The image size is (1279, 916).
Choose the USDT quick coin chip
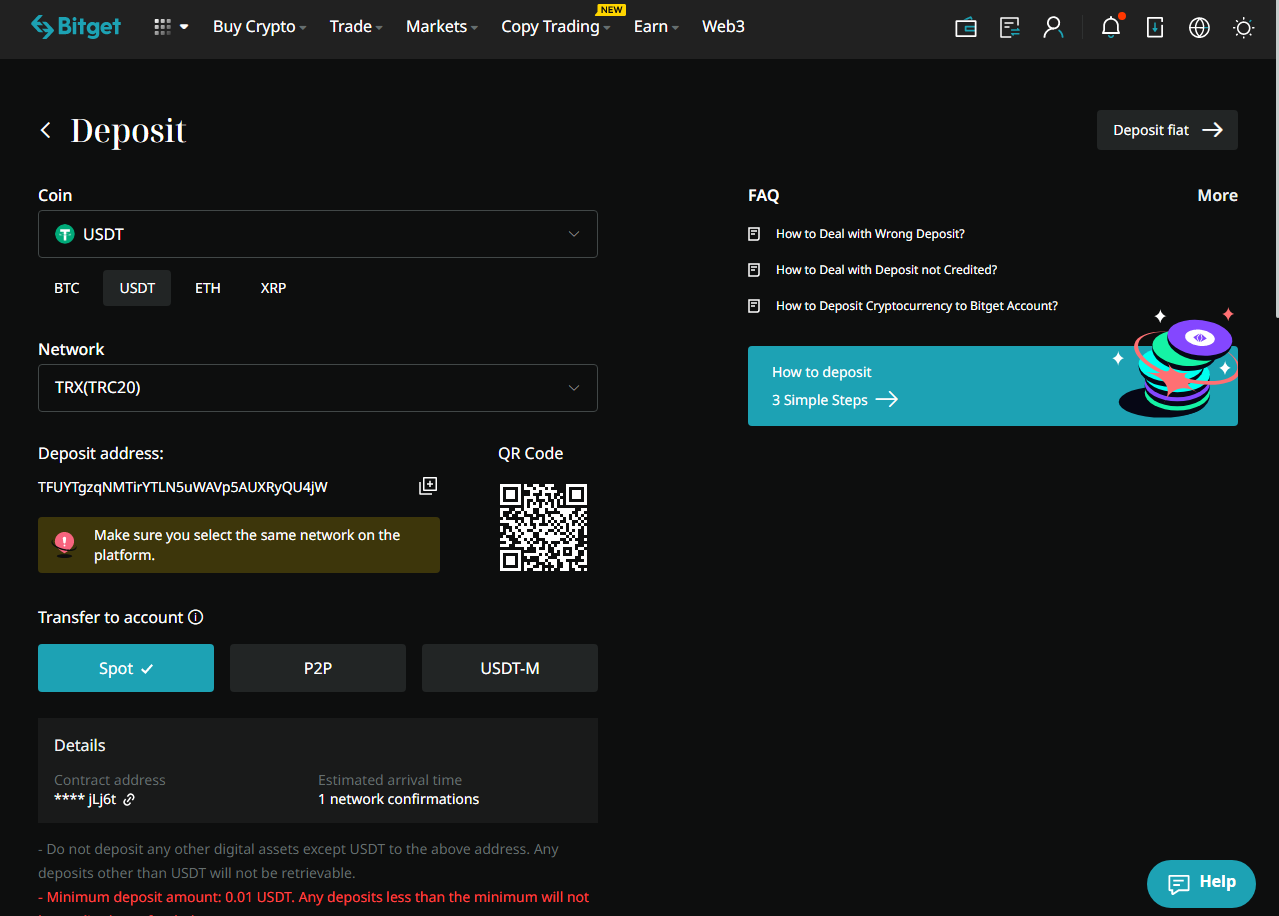(x=138, y=288)
